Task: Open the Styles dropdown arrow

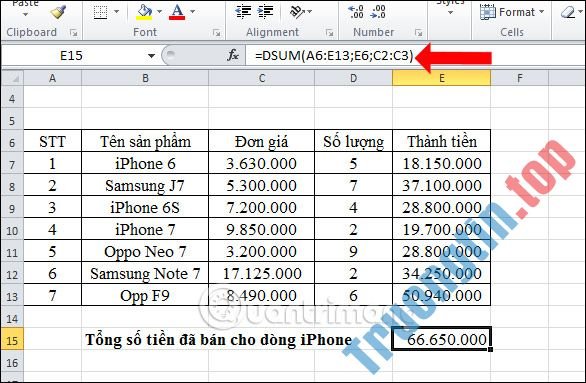Action: point(450,13)
